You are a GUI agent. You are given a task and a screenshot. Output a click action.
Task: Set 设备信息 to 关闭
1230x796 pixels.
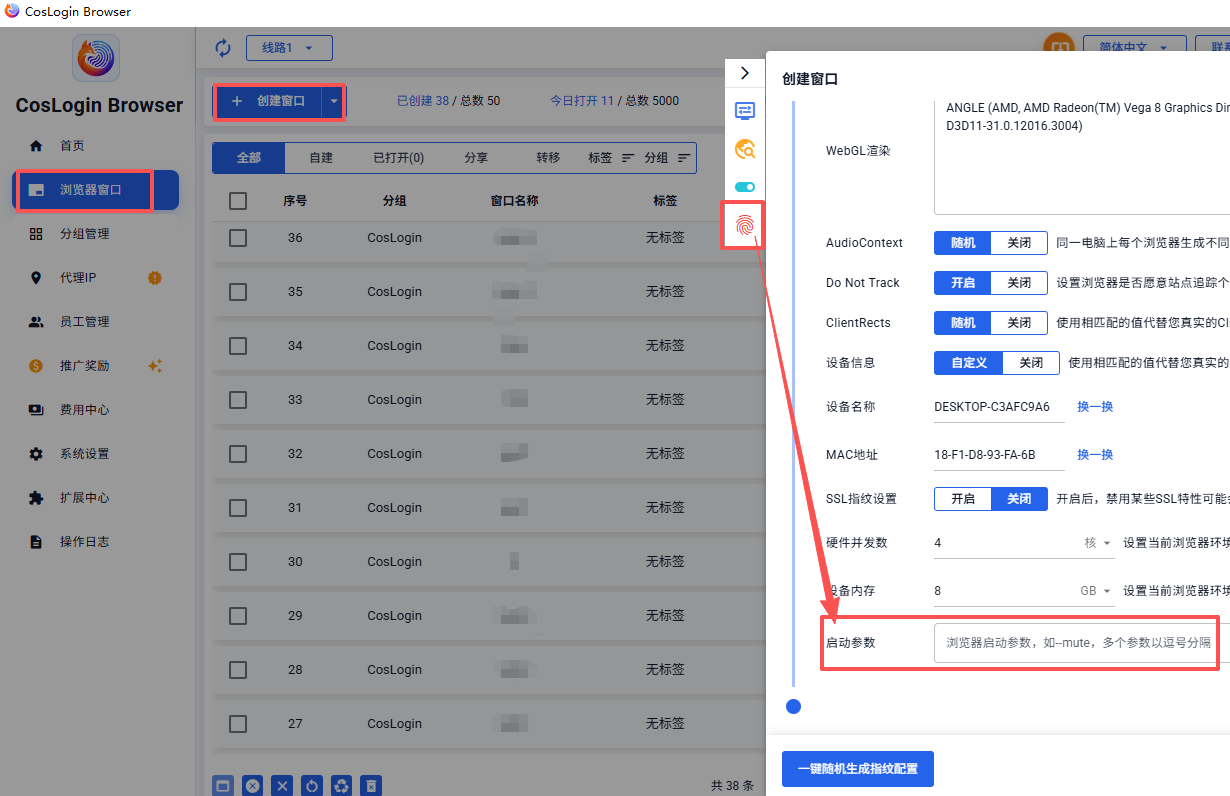pos(1031,363)
